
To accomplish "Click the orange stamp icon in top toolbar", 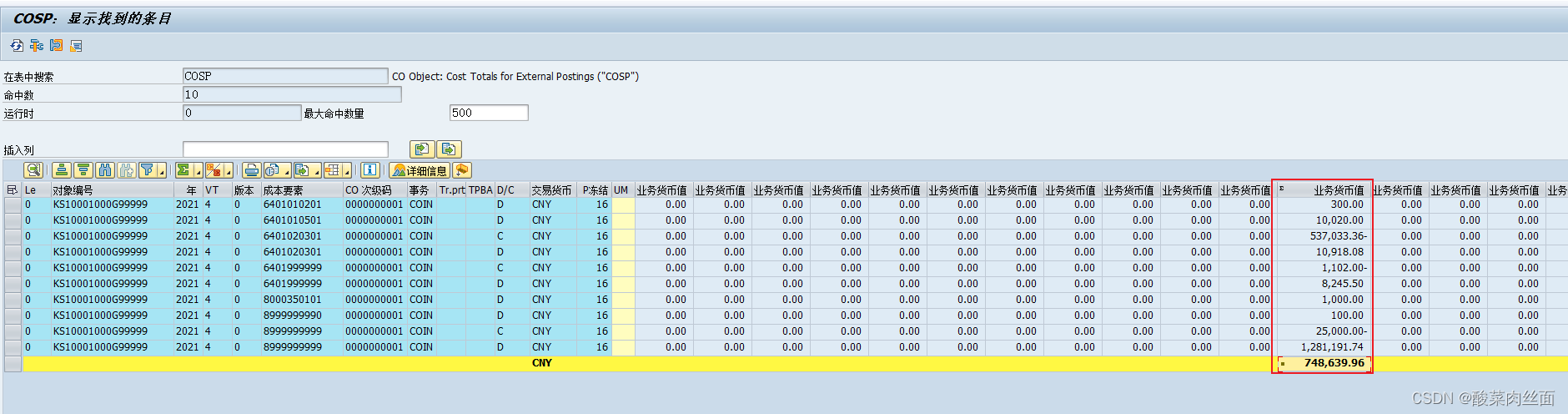I will tap(57, 45).
